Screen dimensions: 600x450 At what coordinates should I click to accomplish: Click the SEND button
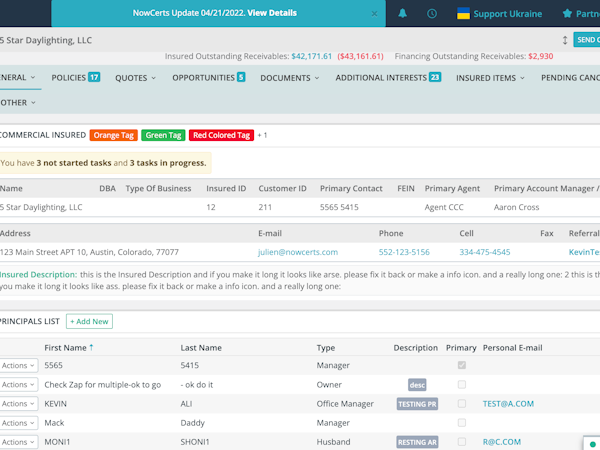pos(587,40)
